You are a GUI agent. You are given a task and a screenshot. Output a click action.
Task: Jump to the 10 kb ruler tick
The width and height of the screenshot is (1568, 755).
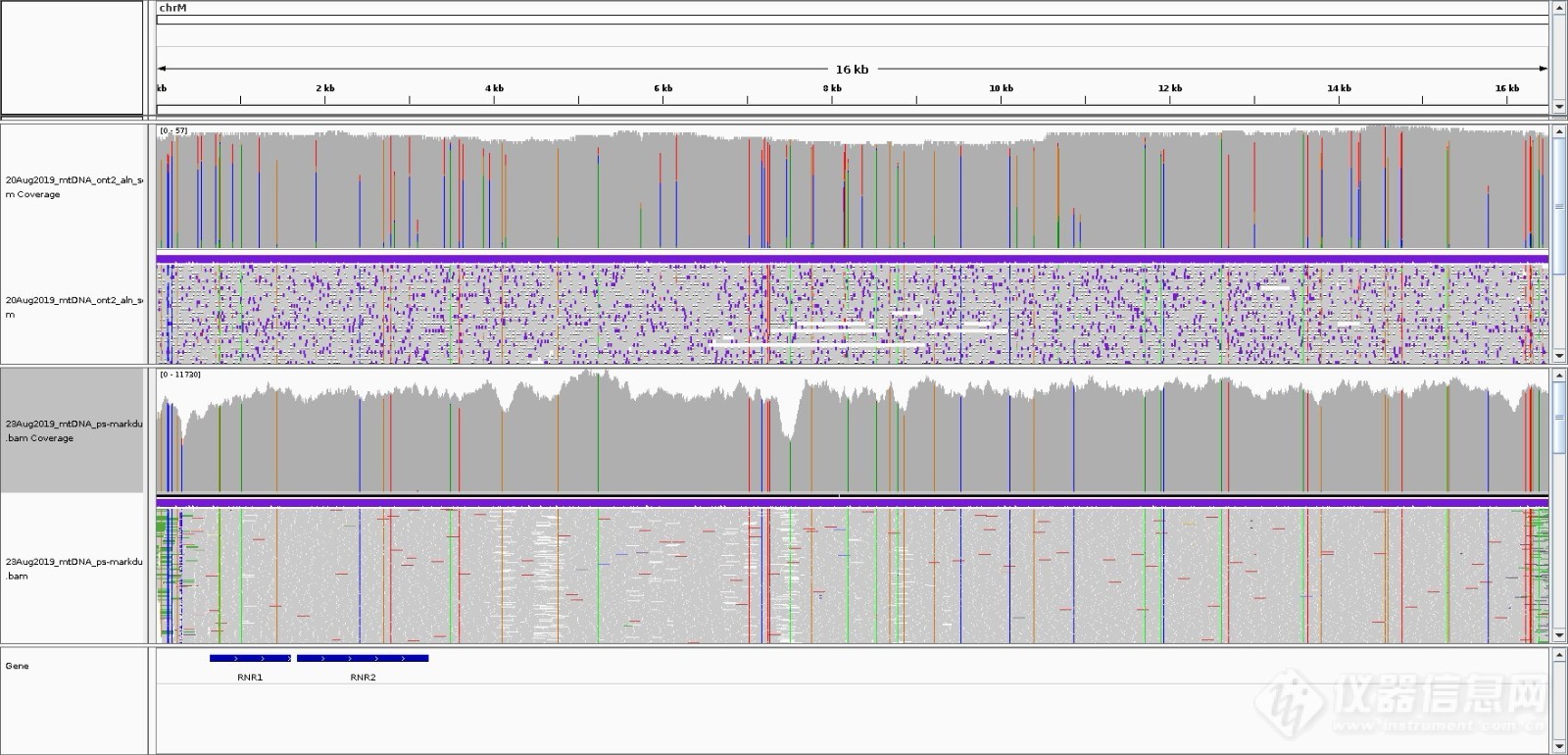pyautogui.click(x=1001, y=88)
